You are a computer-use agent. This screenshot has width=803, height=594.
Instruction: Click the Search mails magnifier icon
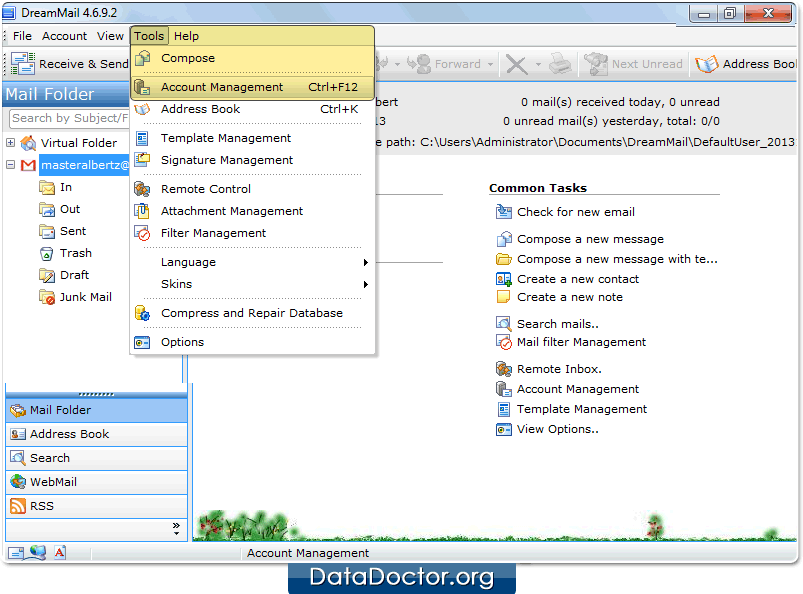click(504, 324)
